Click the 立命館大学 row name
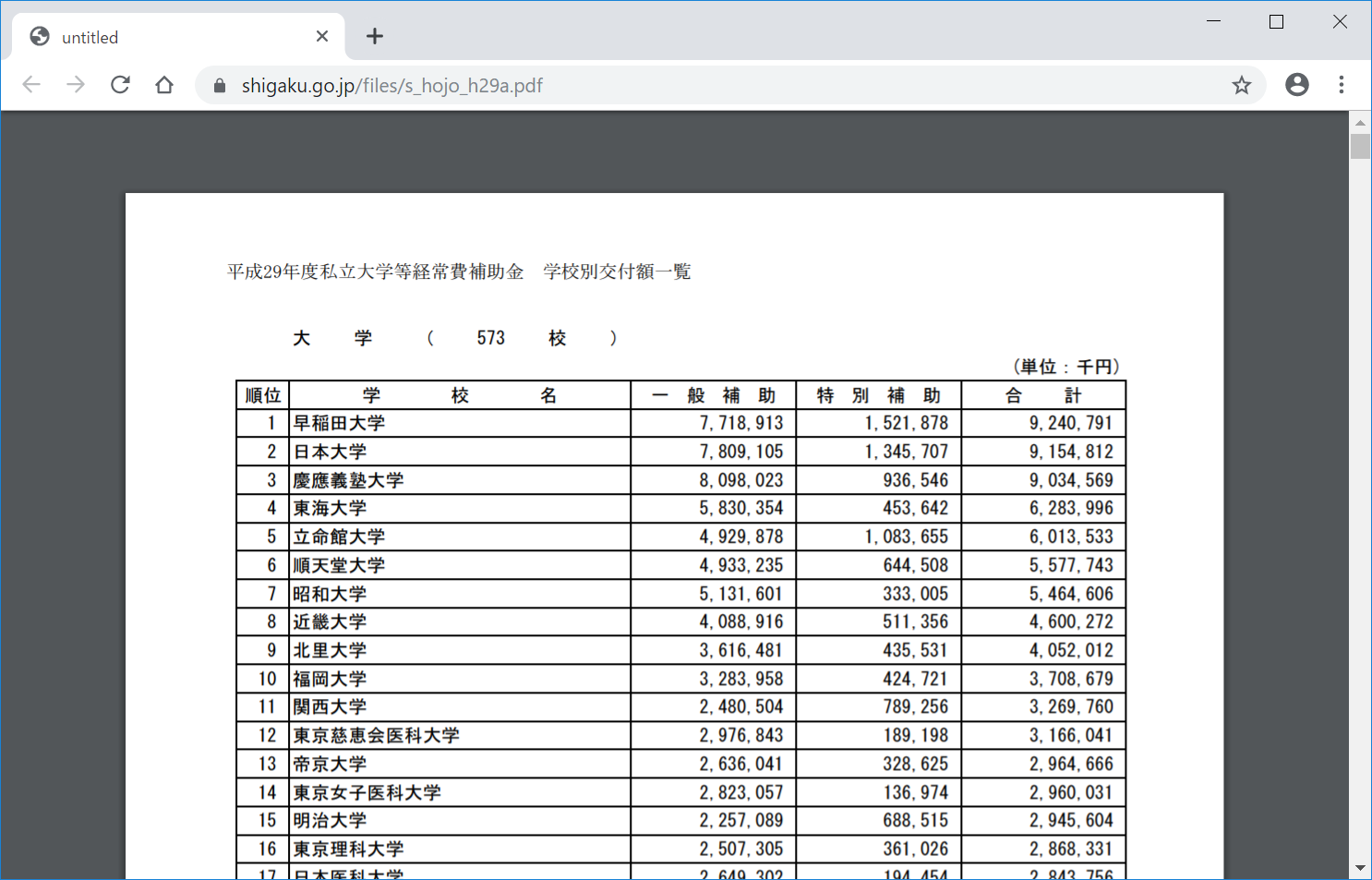Viewport: 1372px width, 880px height. point(339,536)
